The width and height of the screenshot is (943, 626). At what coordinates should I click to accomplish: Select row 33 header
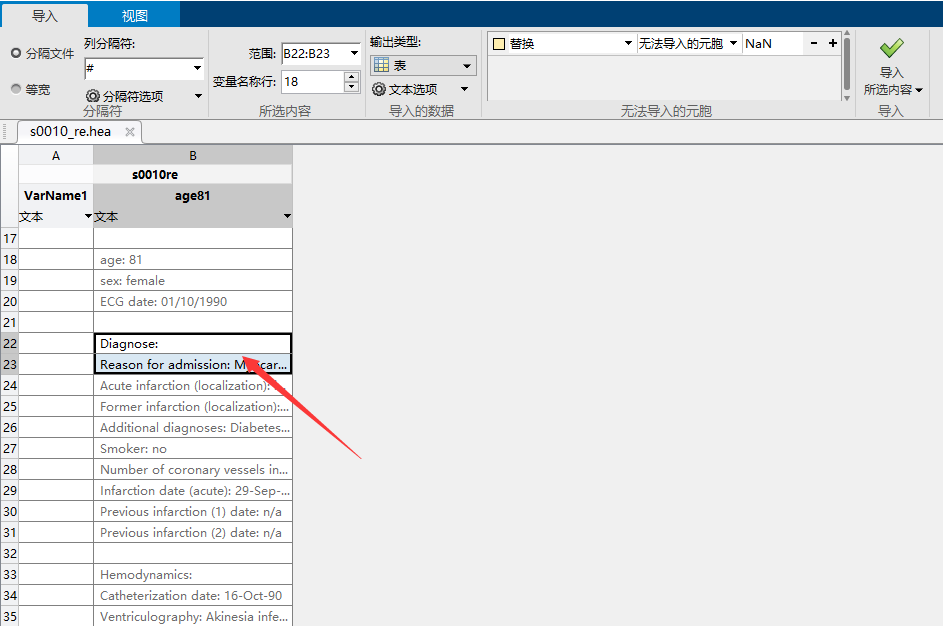10,575
